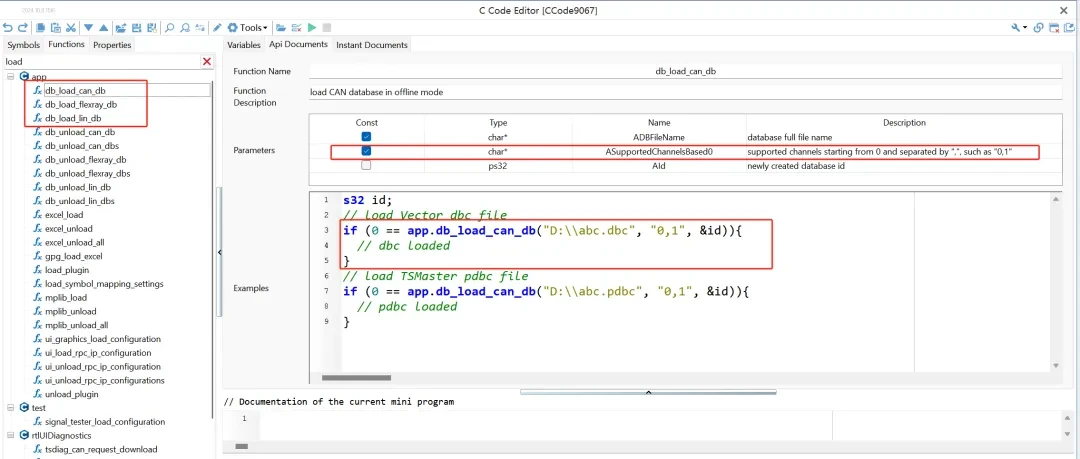
Task: Select tsdiag_can_request_download function
Action: coord(101,449)
